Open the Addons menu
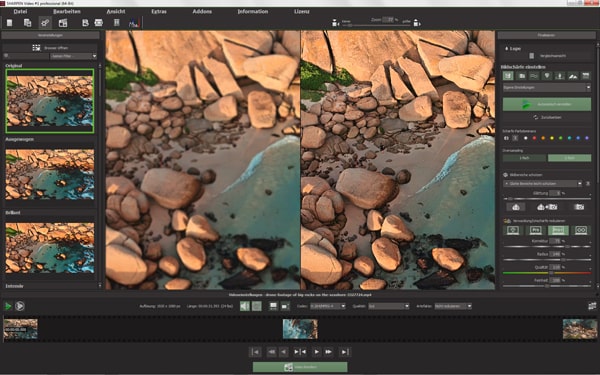This screenshot has width=600, height=375. pyautogui.click(x=202, y=11)
